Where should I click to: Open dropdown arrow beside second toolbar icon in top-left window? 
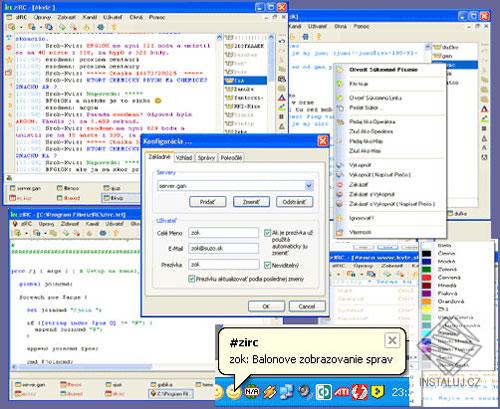coord(41,27)
